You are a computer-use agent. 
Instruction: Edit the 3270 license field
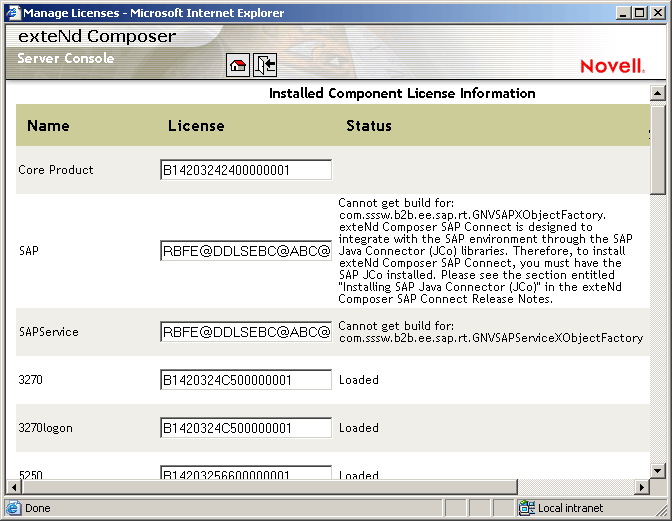click(246, 380)
